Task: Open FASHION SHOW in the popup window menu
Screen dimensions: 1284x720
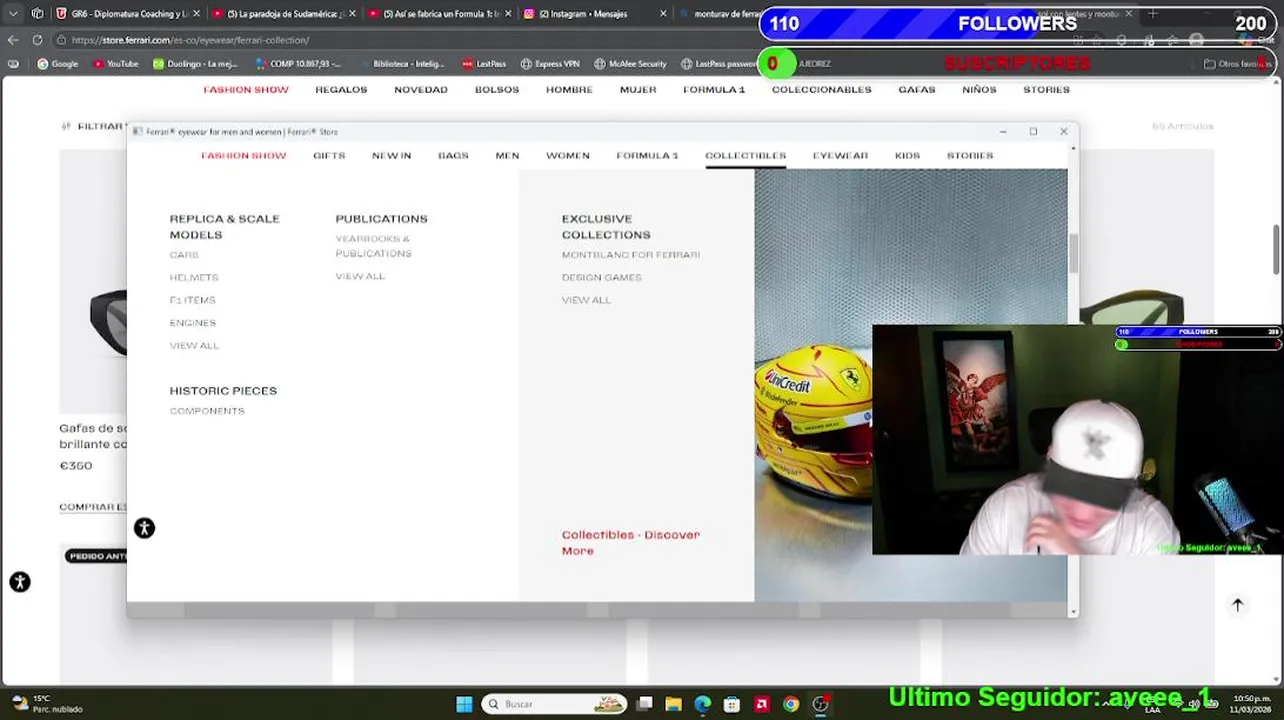Action: click(243, 156)
